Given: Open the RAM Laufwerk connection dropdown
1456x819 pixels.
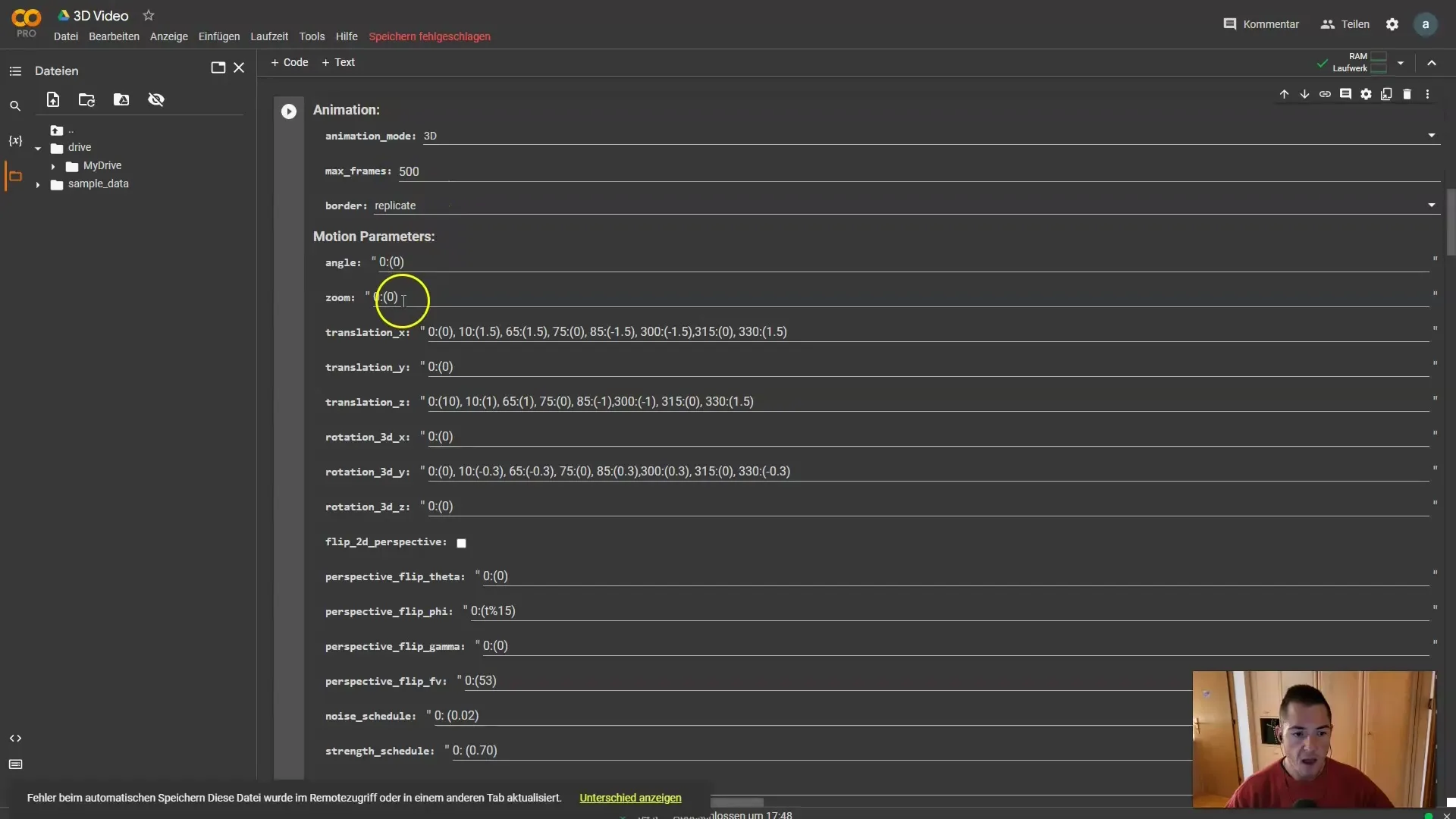Looking at the screenshot, I should click(1401, 63).
